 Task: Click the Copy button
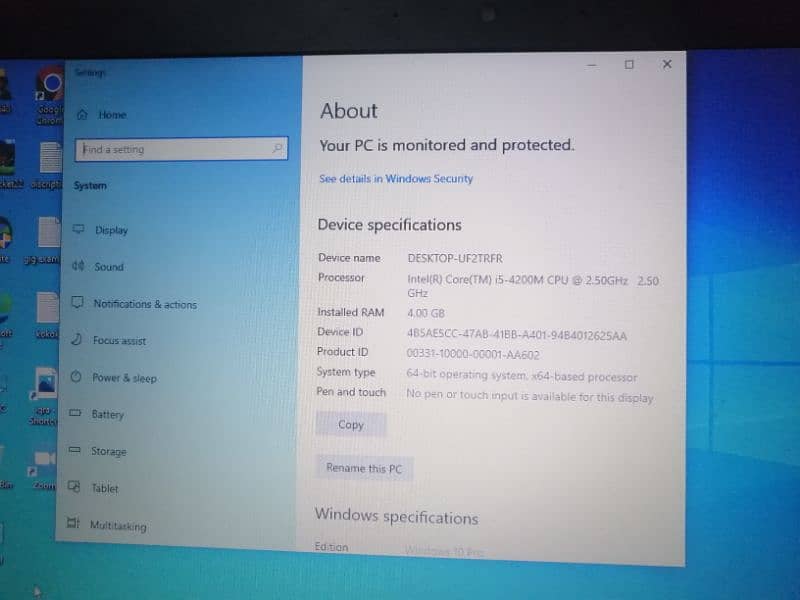coord(351,424)
